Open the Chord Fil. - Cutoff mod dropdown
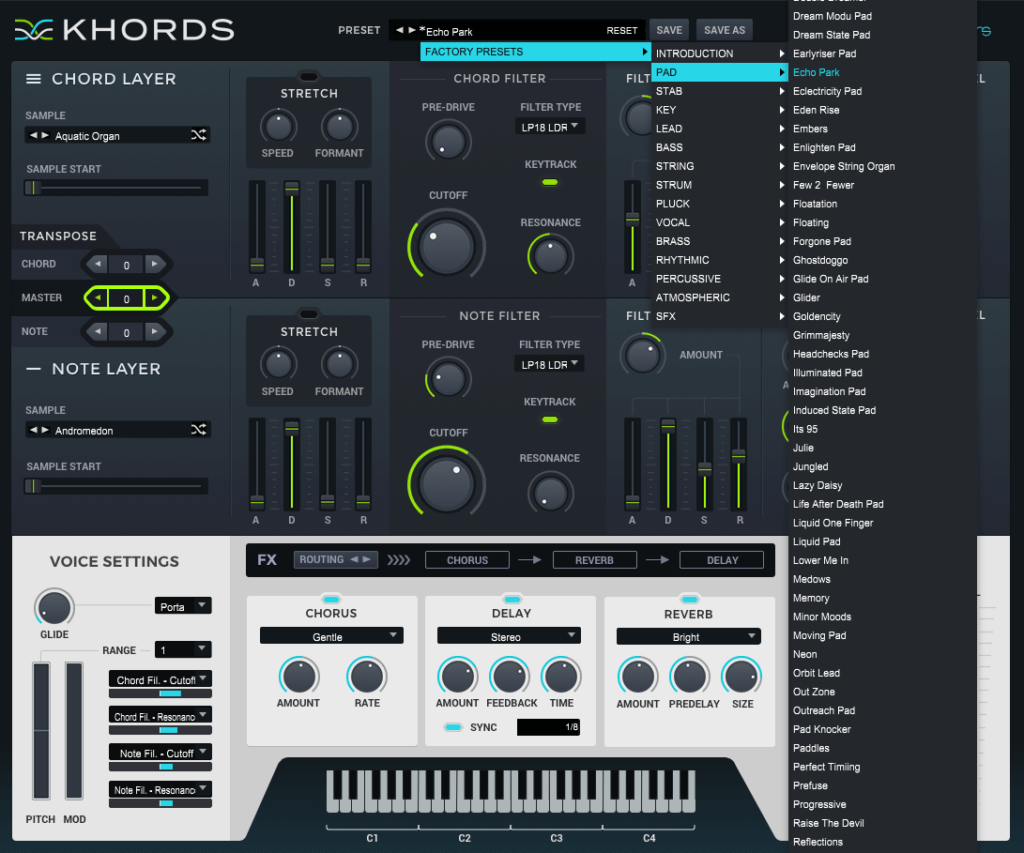 (x=160, y=679)
